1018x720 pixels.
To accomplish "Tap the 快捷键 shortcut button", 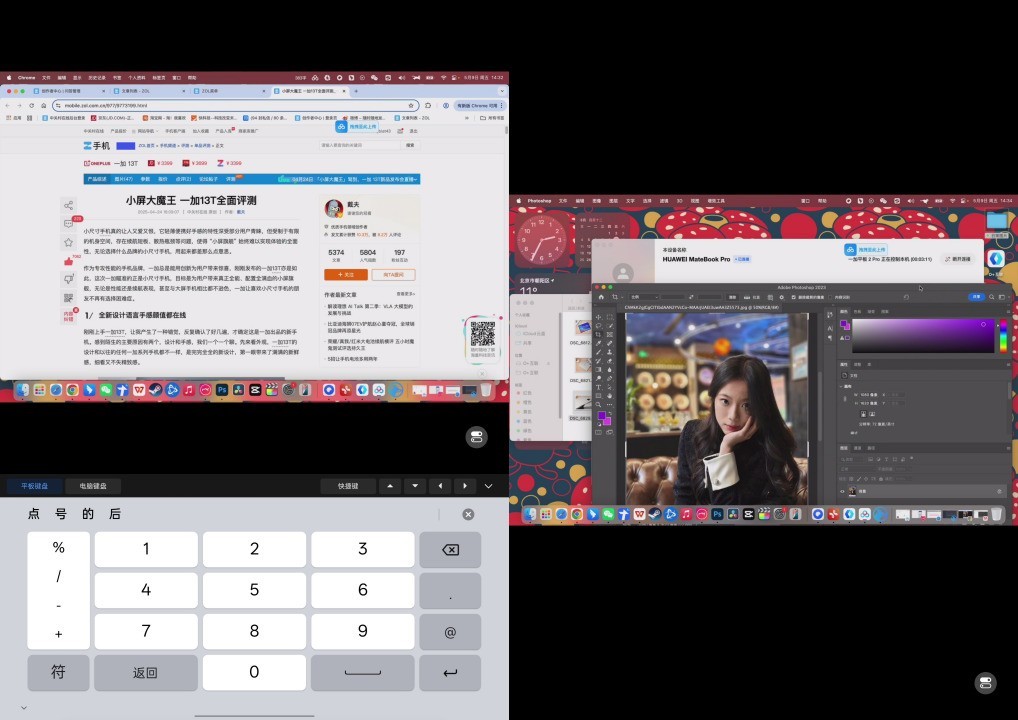I will click(348, 486).
